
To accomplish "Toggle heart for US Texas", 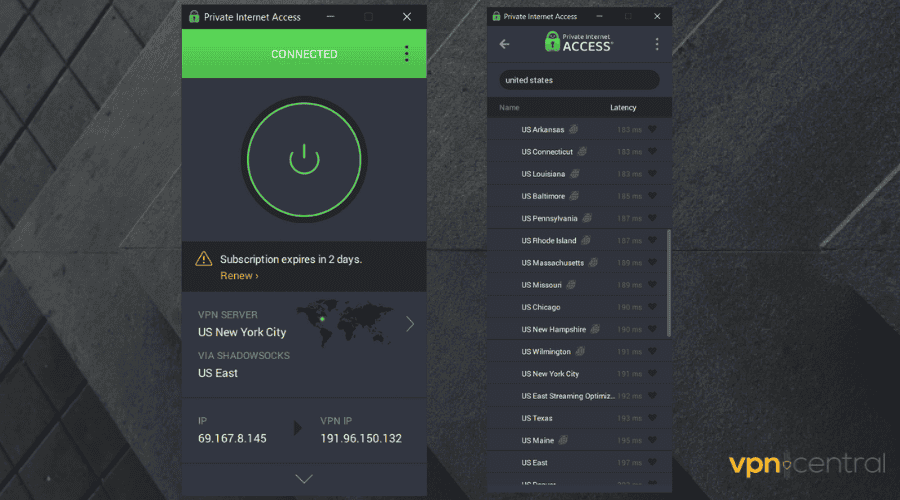I will click(x=652, y=418).
